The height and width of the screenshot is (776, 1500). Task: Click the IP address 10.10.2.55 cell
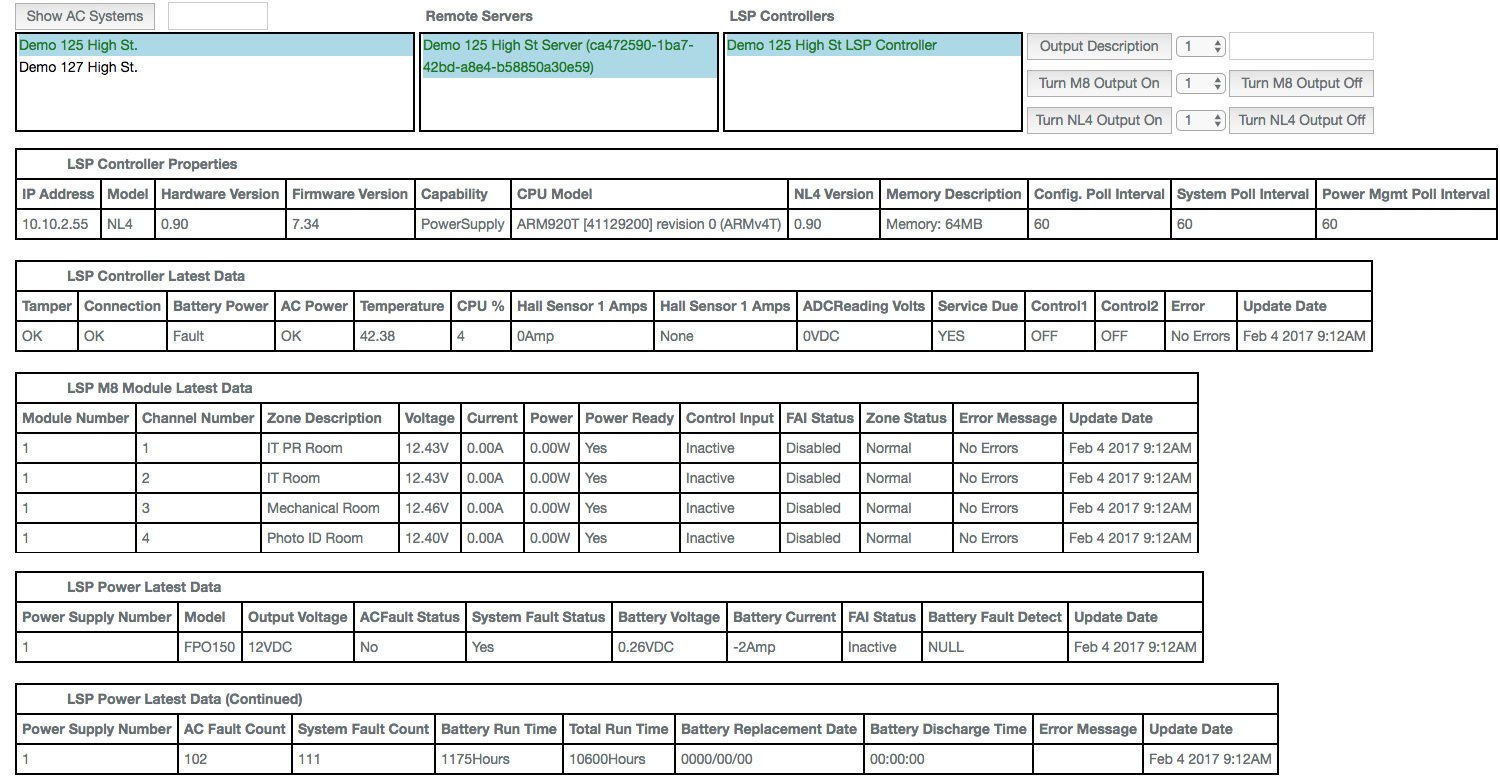(55, 225)
